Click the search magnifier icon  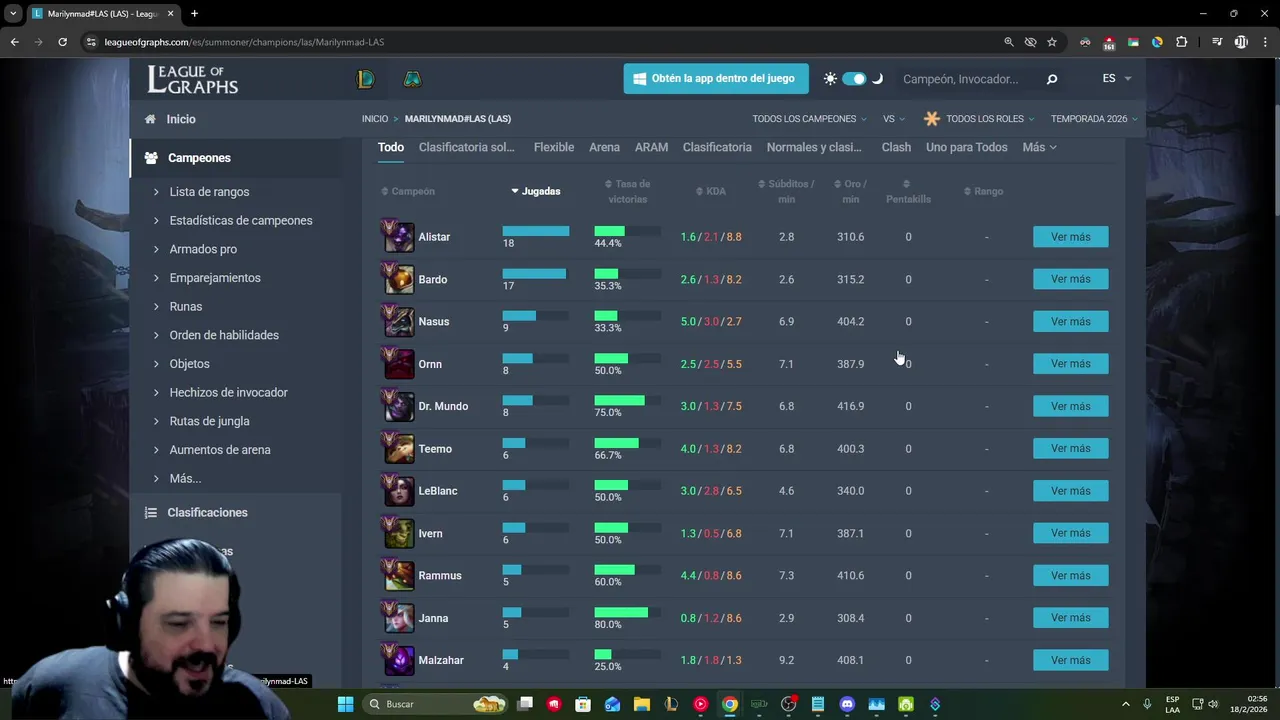tap(1052, 79)
